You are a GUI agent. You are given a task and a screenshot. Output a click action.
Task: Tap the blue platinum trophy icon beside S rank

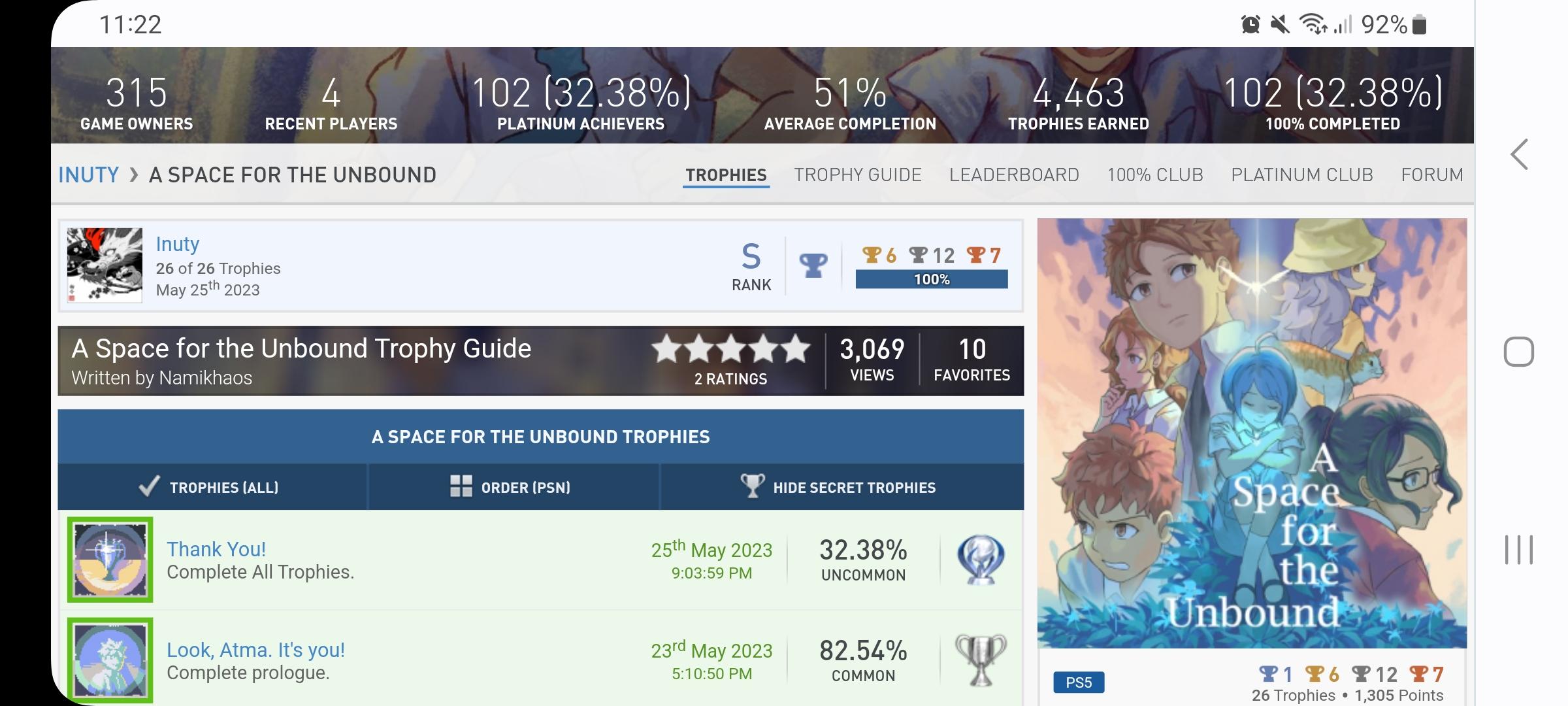point(813,265)
